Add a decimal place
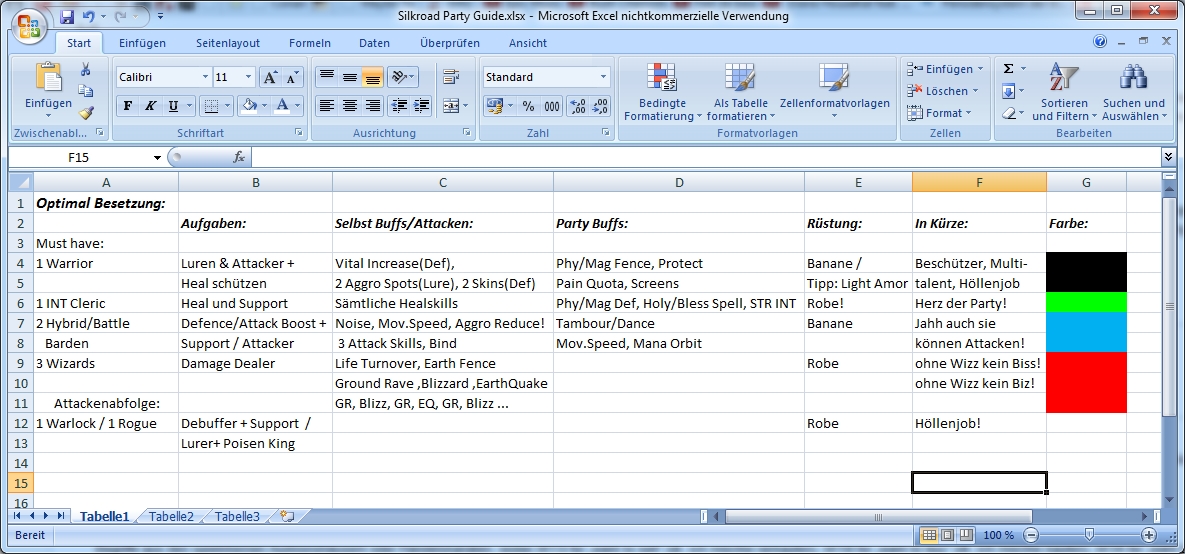1185x554 pixels. [x=577, y=106]
